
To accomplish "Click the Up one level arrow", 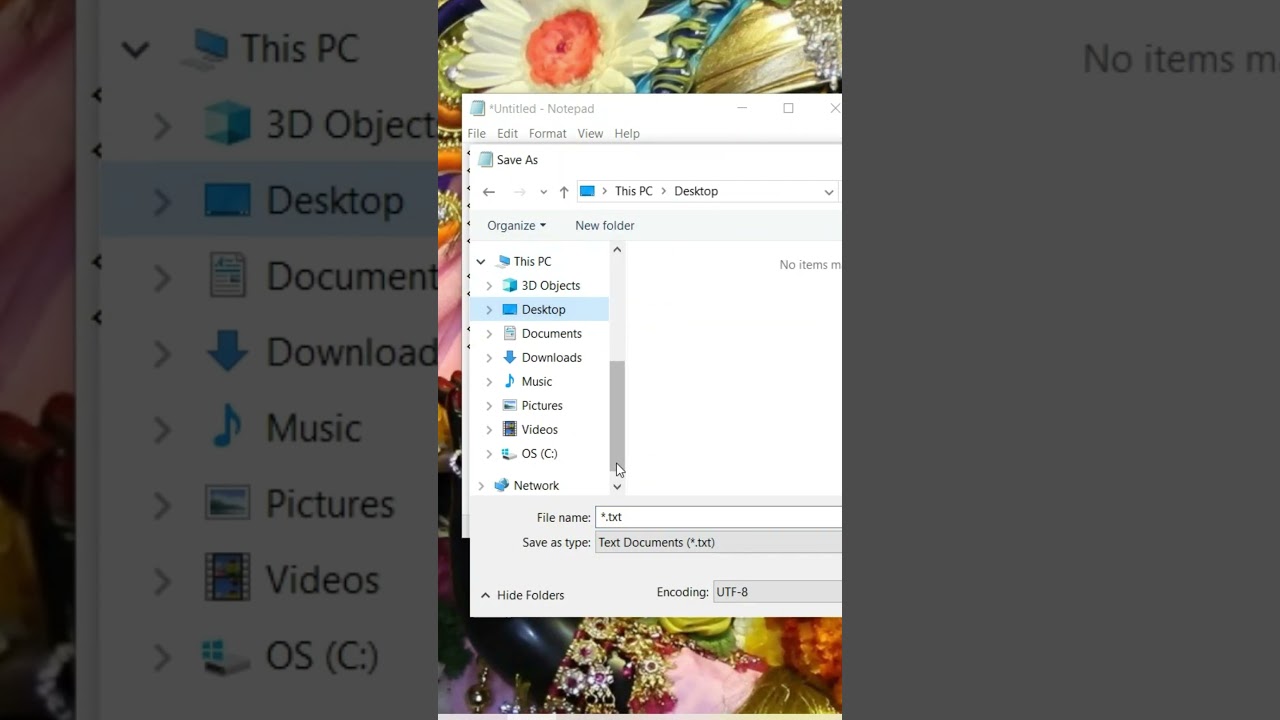I will [564, 192].
